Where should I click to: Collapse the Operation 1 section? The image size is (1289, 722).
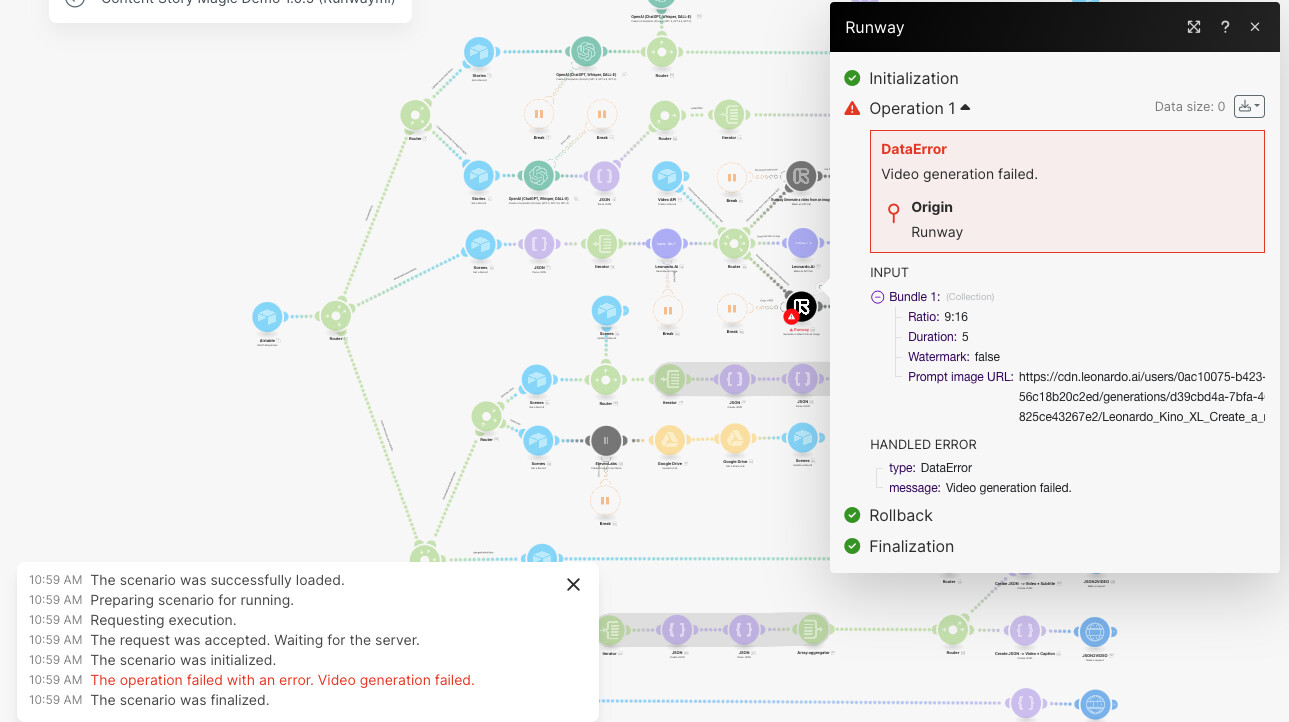tap(965, 108)
